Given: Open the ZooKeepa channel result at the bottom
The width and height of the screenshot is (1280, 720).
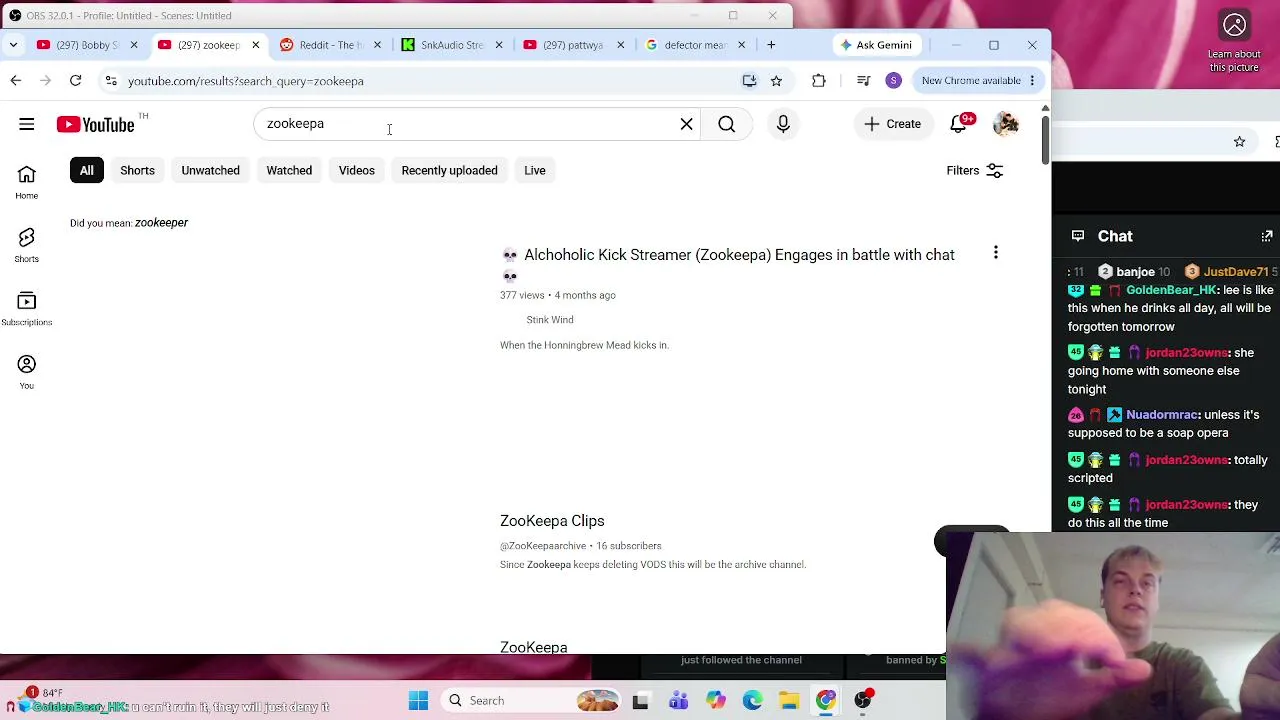Looking at the screenshot, I should (534, 647).
